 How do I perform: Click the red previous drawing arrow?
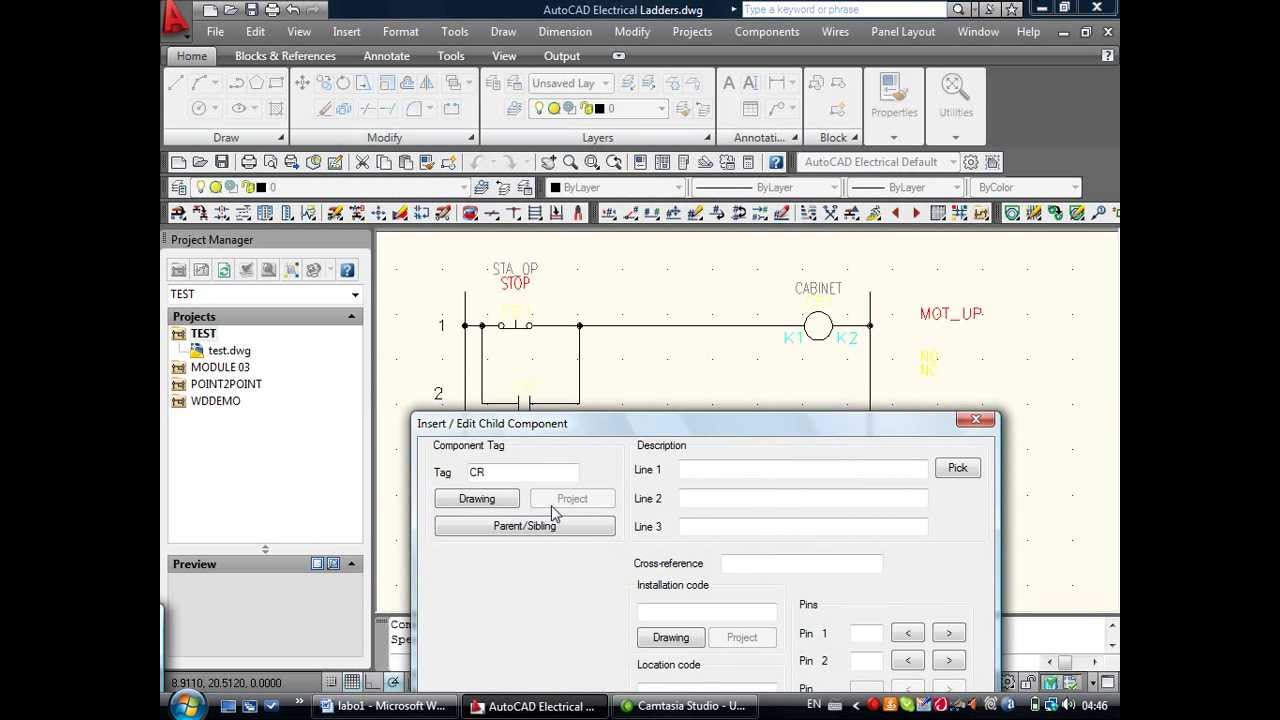tap(895, 213)
